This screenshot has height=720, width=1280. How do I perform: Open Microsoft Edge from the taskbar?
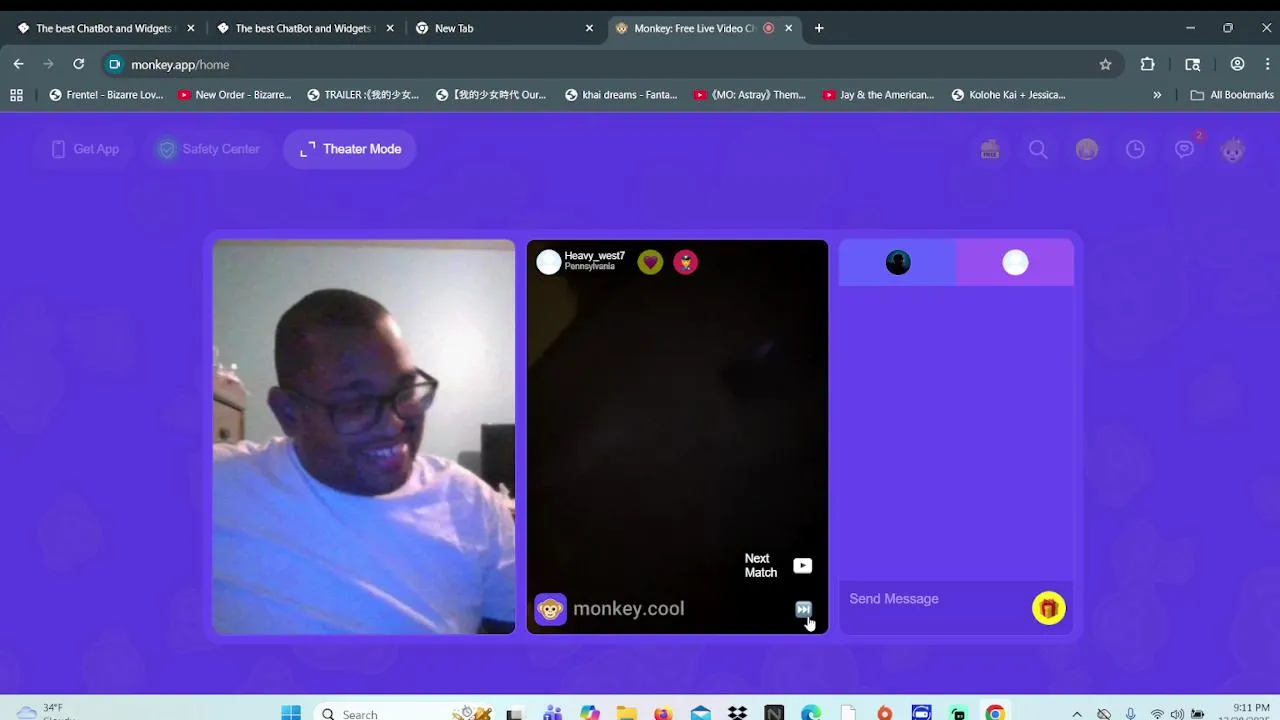pyautogui.click(x=811, y=713)
